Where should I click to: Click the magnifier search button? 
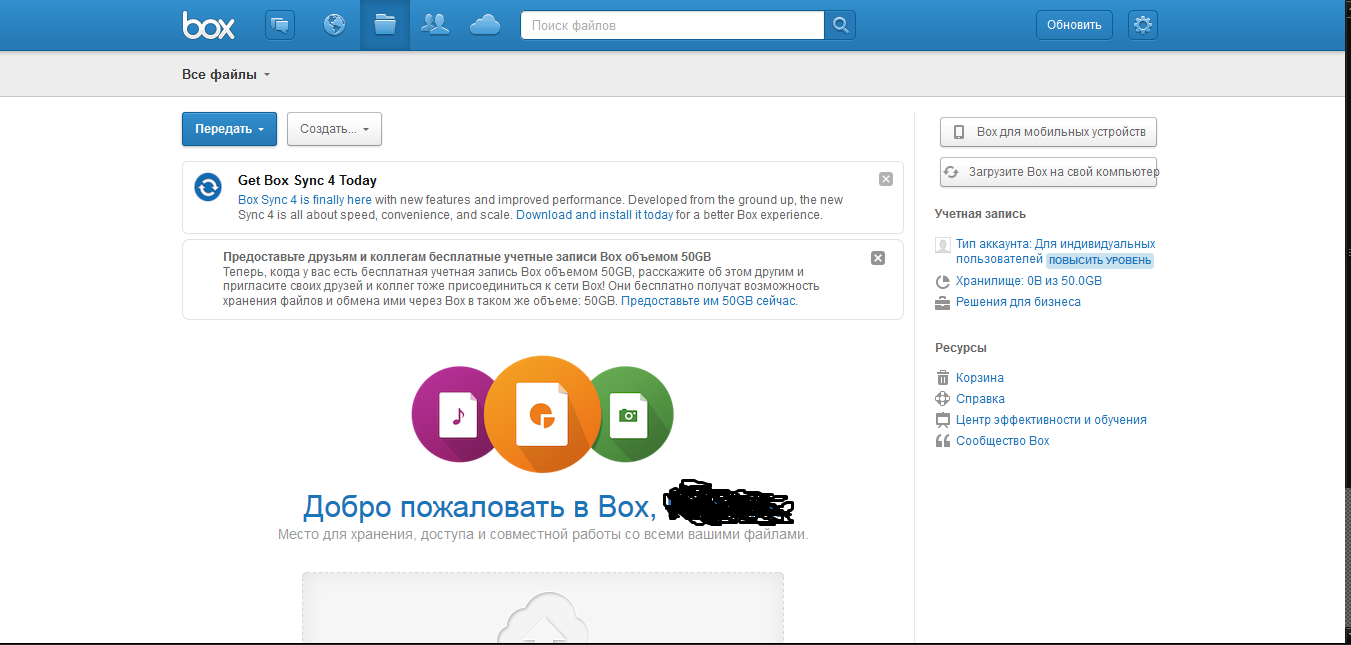[x=840, y=25]
